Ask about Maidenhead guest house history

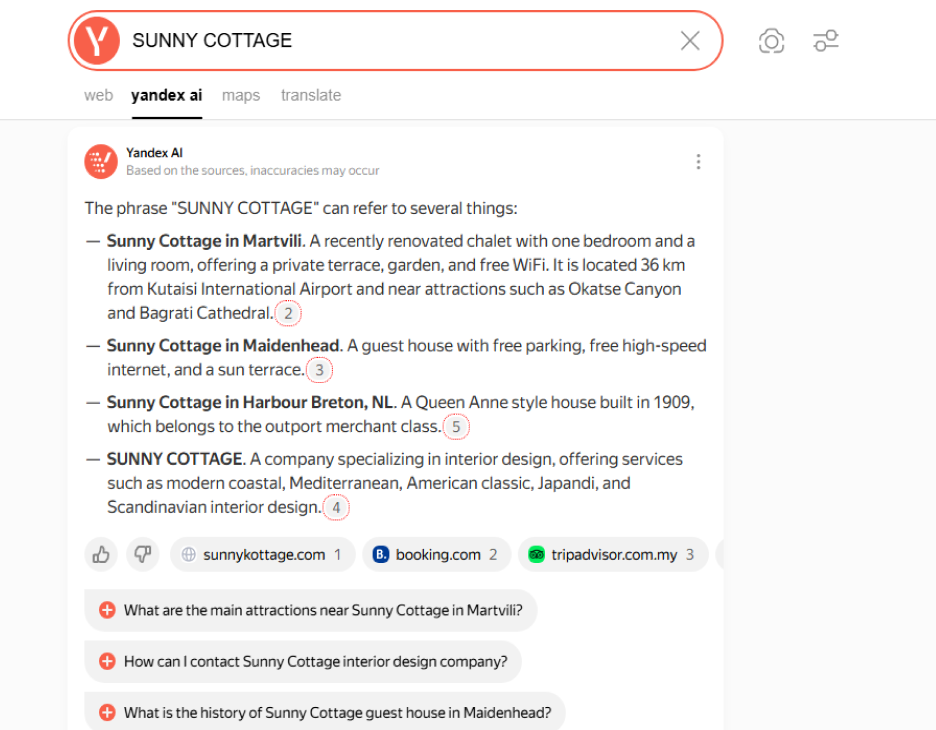[x=325, y=712]
